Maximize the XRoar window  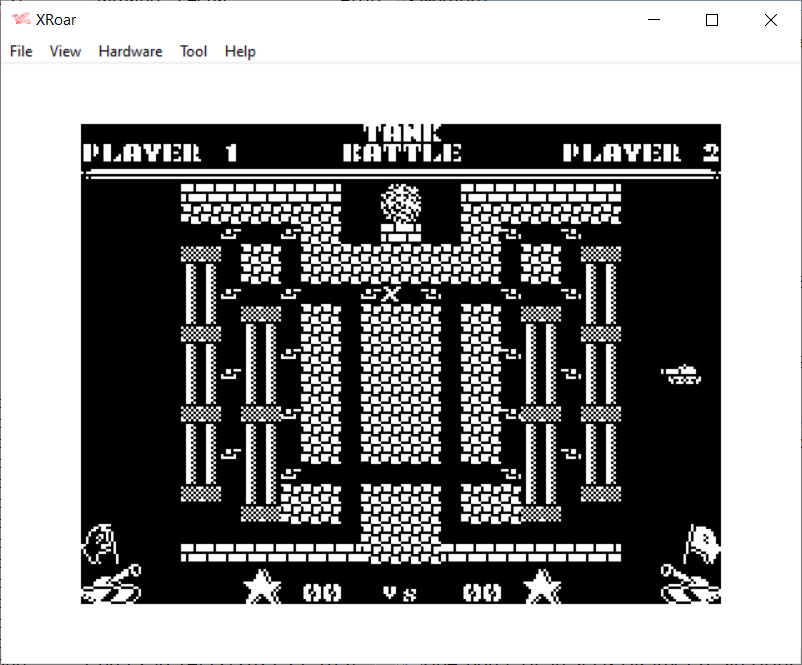point(712,20)
